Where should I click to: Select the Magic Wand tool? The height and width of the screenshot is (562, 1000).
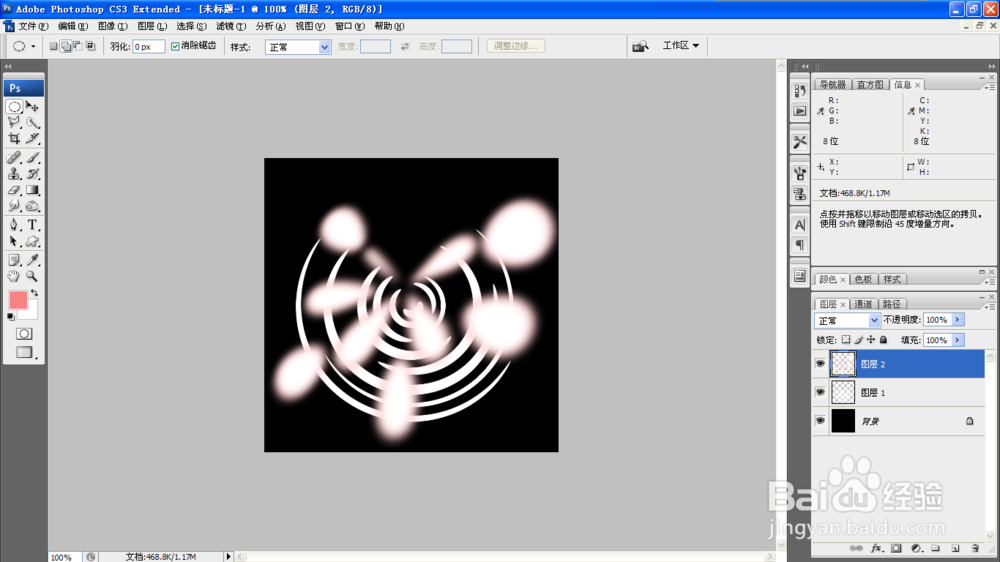[33, 122]
